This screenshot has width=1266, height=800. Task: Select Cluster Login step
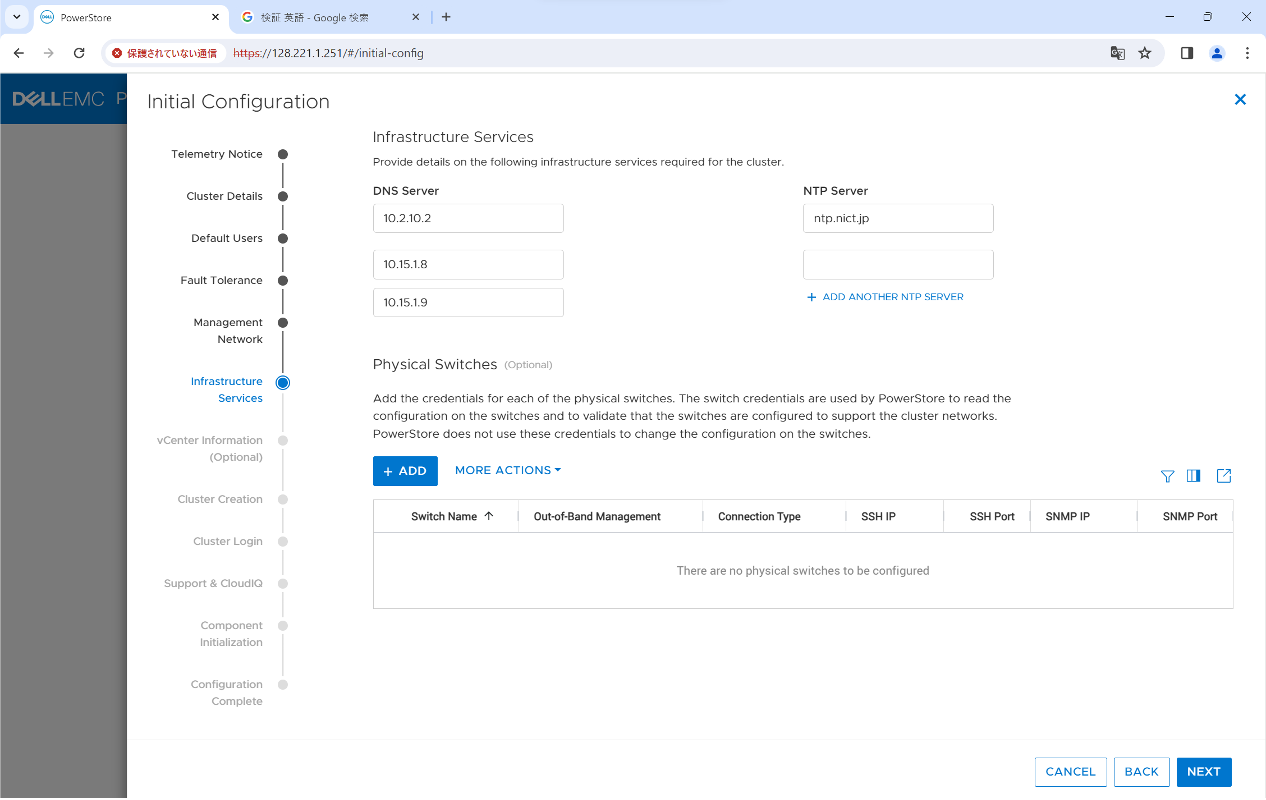click(x=228, y=541)
